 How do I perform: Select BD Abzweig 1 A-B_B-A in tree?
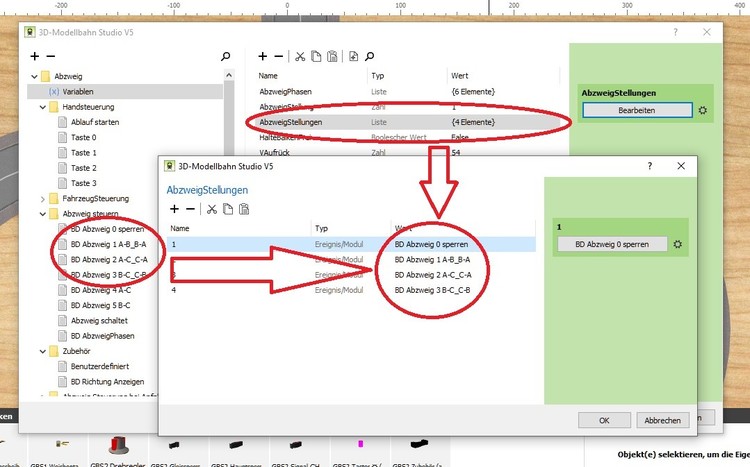point(108,244)
